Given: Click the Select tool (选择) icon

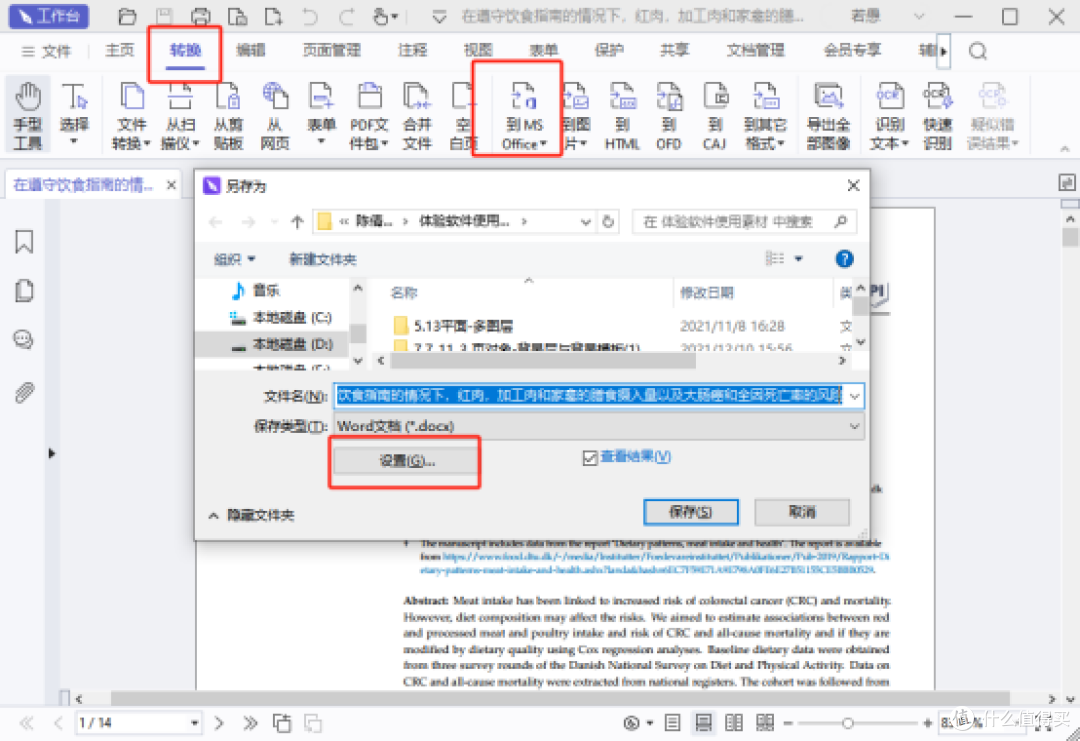Looking at the screenshot, I should coord(74,114).
